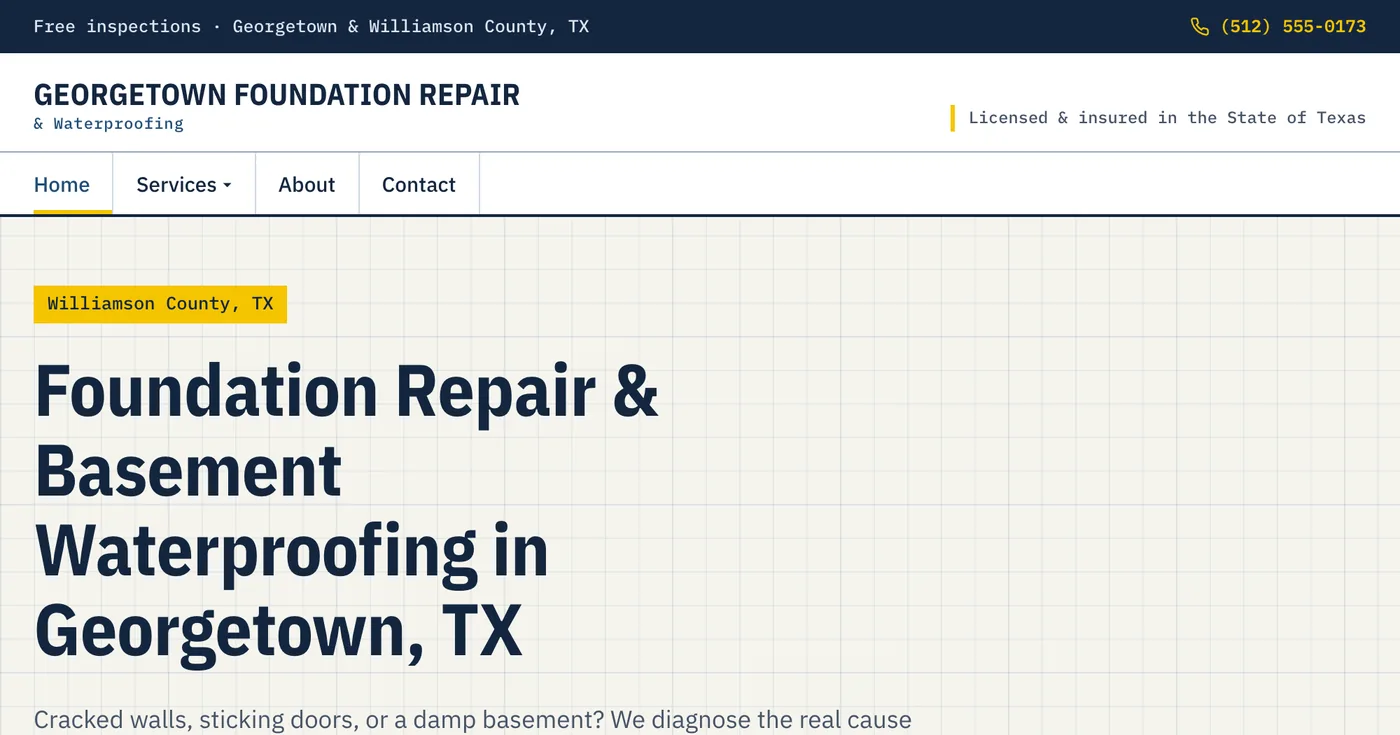Click the phone icon in top bar

1200,26
